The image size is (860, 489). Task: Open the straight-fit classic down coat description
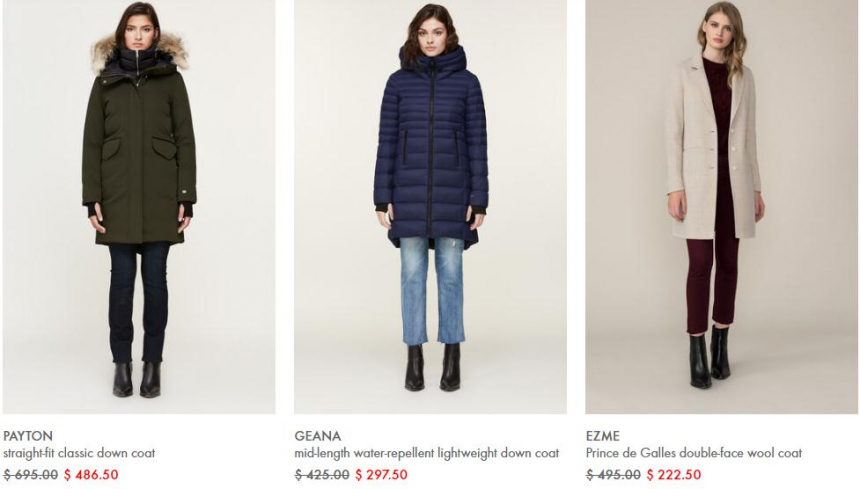(79, 453)
